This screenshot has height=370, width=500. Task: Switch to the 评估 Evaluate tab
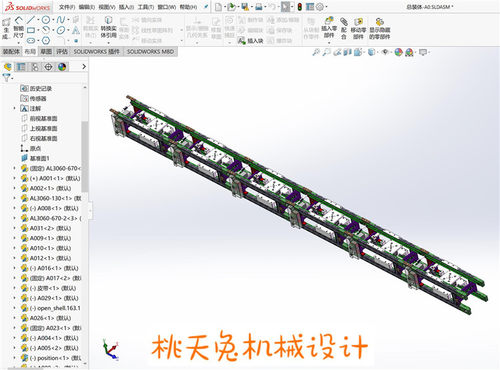pos(62,52)
